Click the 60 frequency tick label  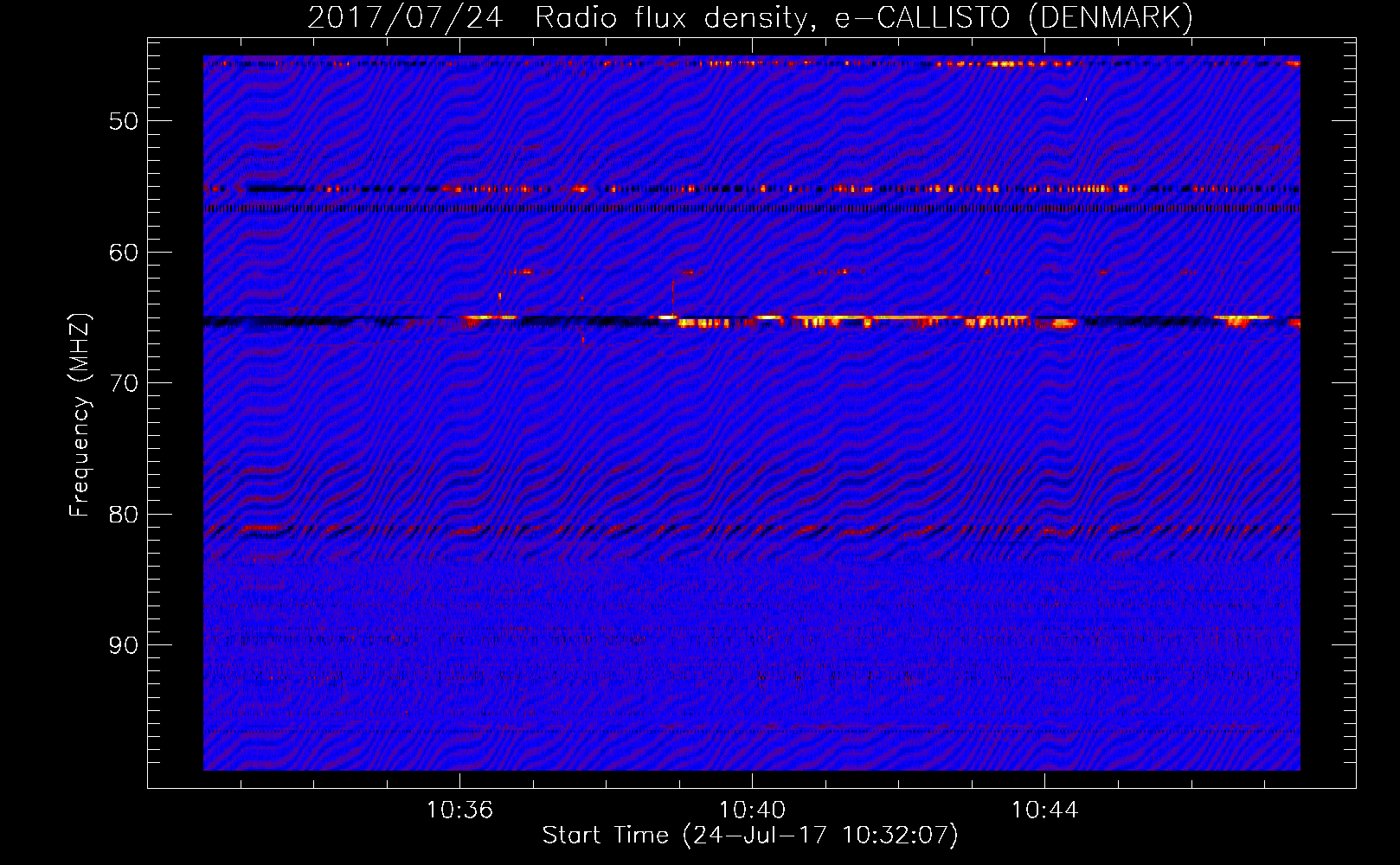(x=124, y=253)
